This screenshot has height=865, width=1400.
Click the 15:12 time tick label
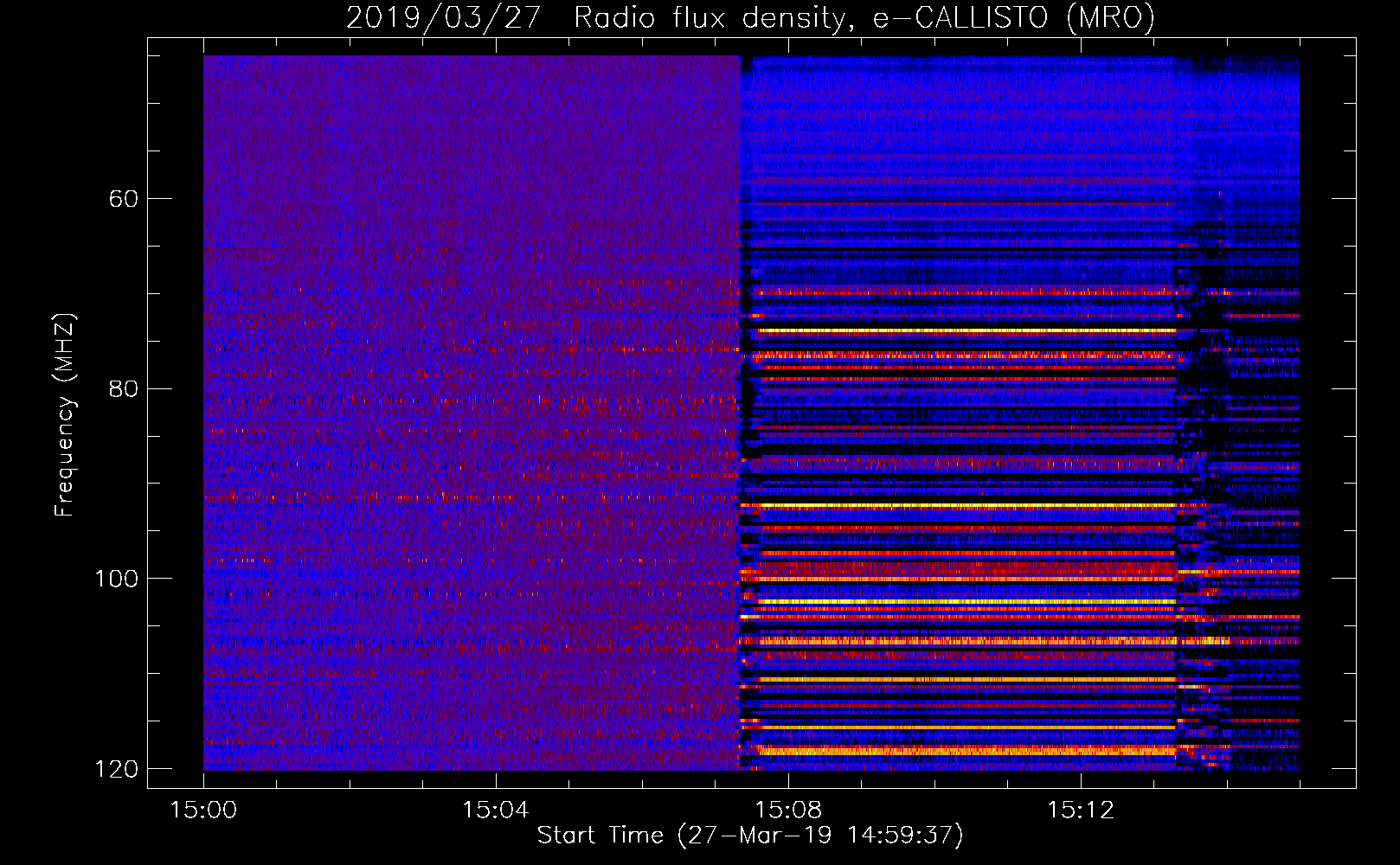(x=1081, y=811)
